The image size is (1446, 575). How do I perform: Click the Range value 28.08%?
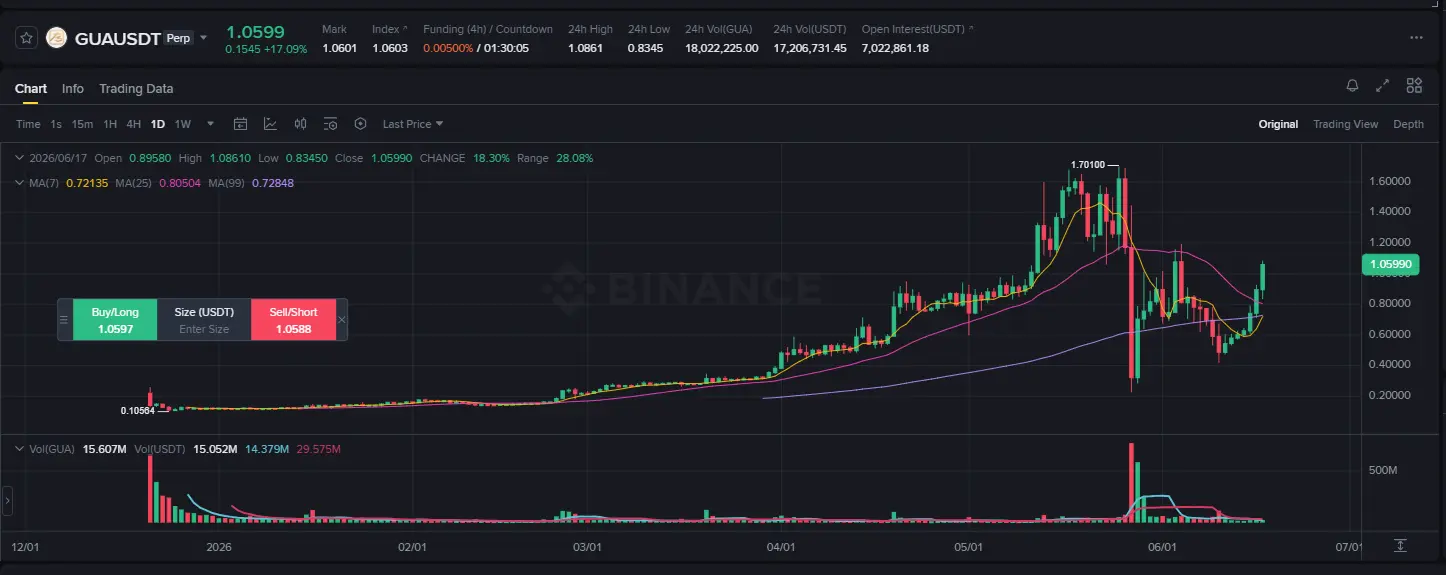click(574, 158)
